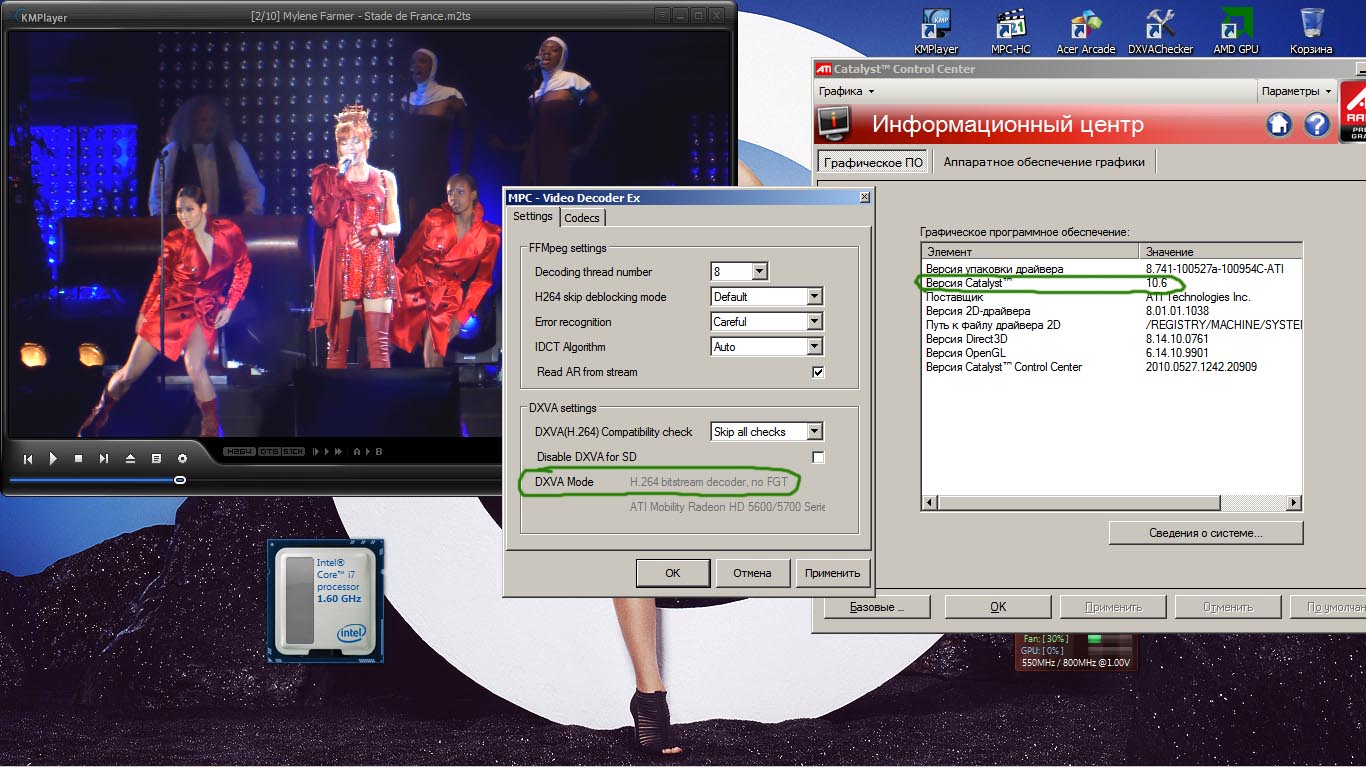Image resolution: width=1366 pixels, height=768 pixels.
Task: Click the H264 codec indicator in KMPlayer
Action: tap(238, 451)
